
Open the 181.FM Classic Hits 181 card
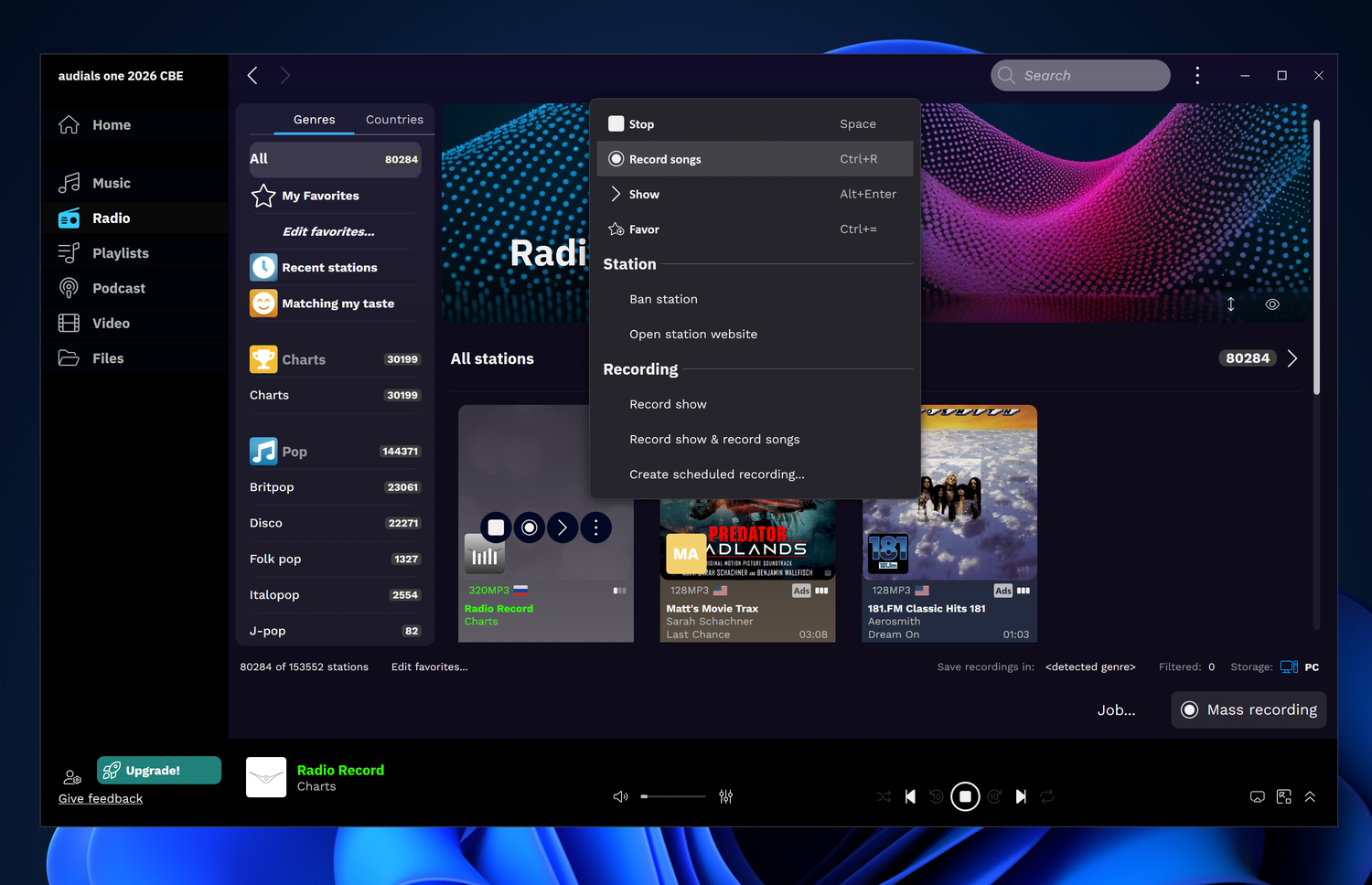point(949,523)
